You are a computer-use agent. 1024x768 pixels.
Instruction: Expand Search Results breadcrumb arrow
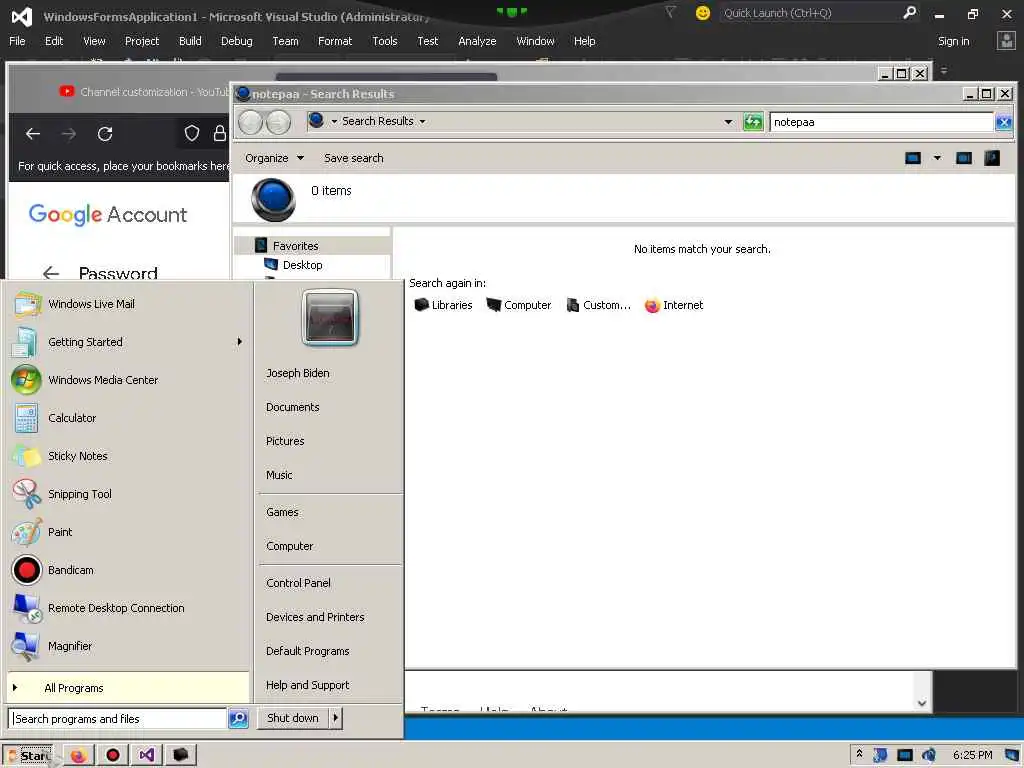(423, 121)
